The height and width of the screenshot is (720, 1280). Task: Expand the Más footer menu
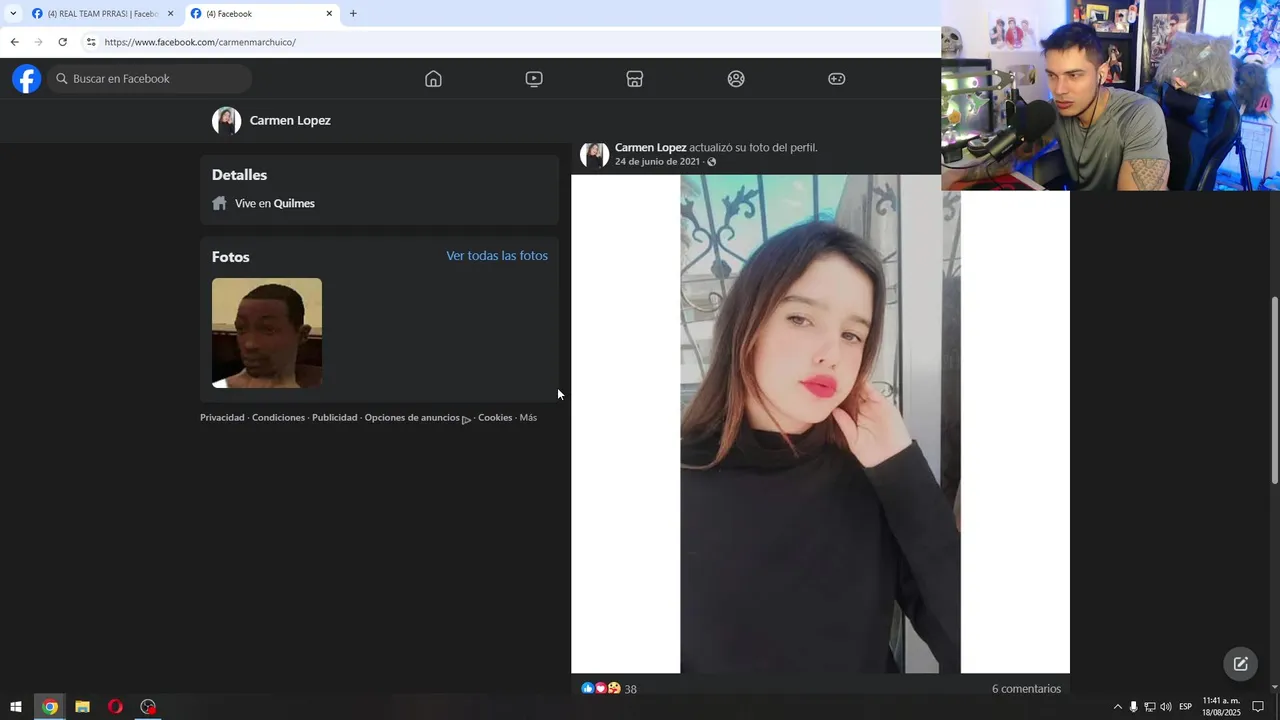[528, 418]
